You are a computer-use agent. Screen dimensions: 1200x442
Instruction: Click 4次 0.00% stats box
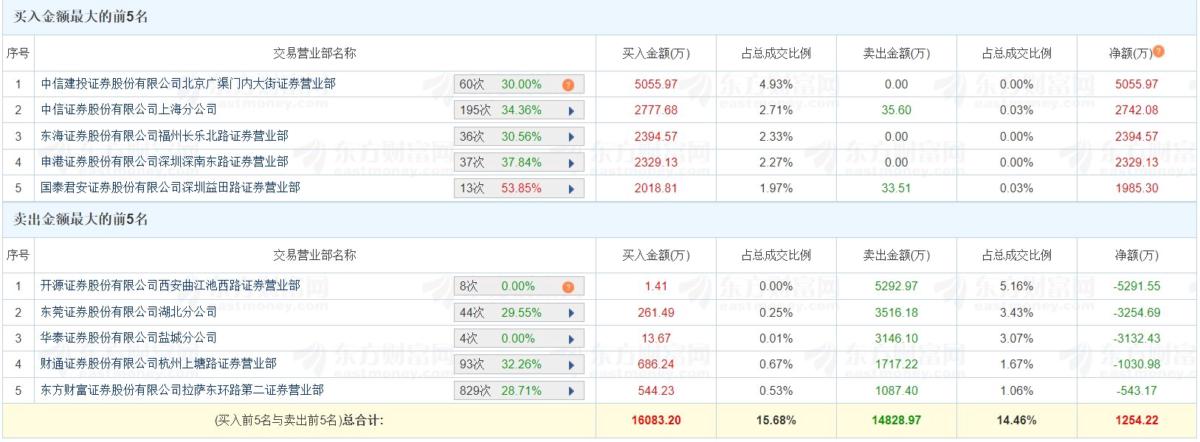tap(519, 338)
